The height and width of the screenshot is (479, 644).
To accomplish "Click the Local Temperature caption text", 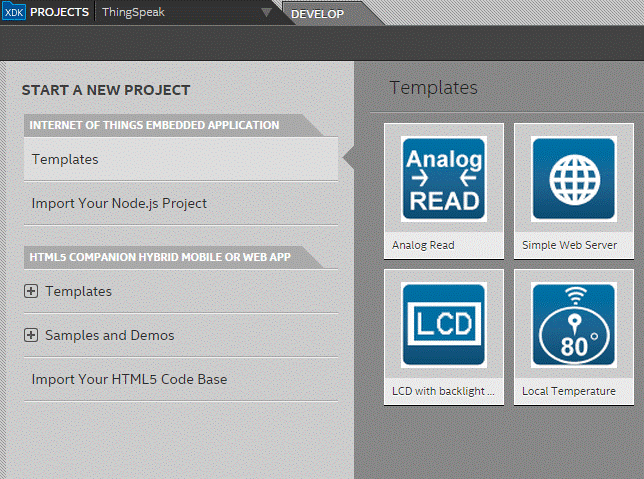I will (568, 391).
